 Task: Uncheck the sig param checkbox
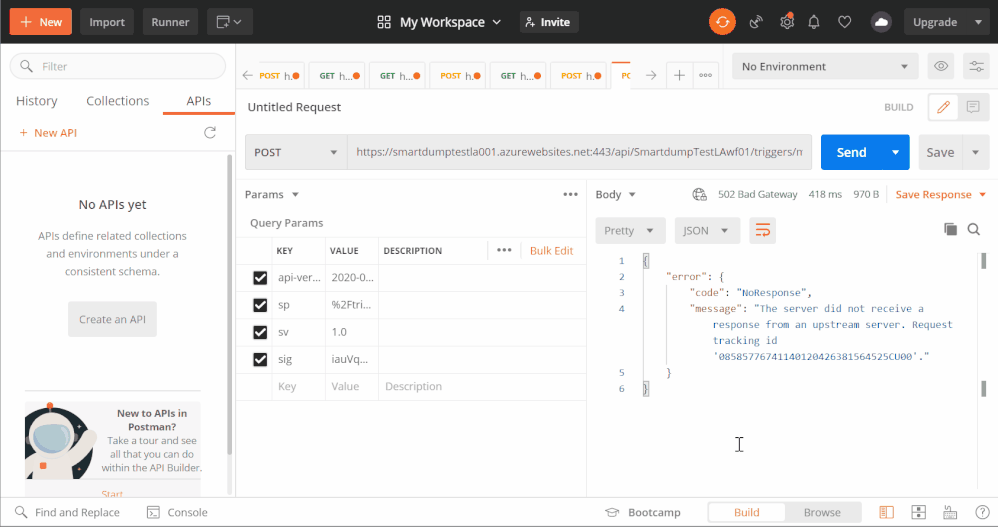pos(260,360)
